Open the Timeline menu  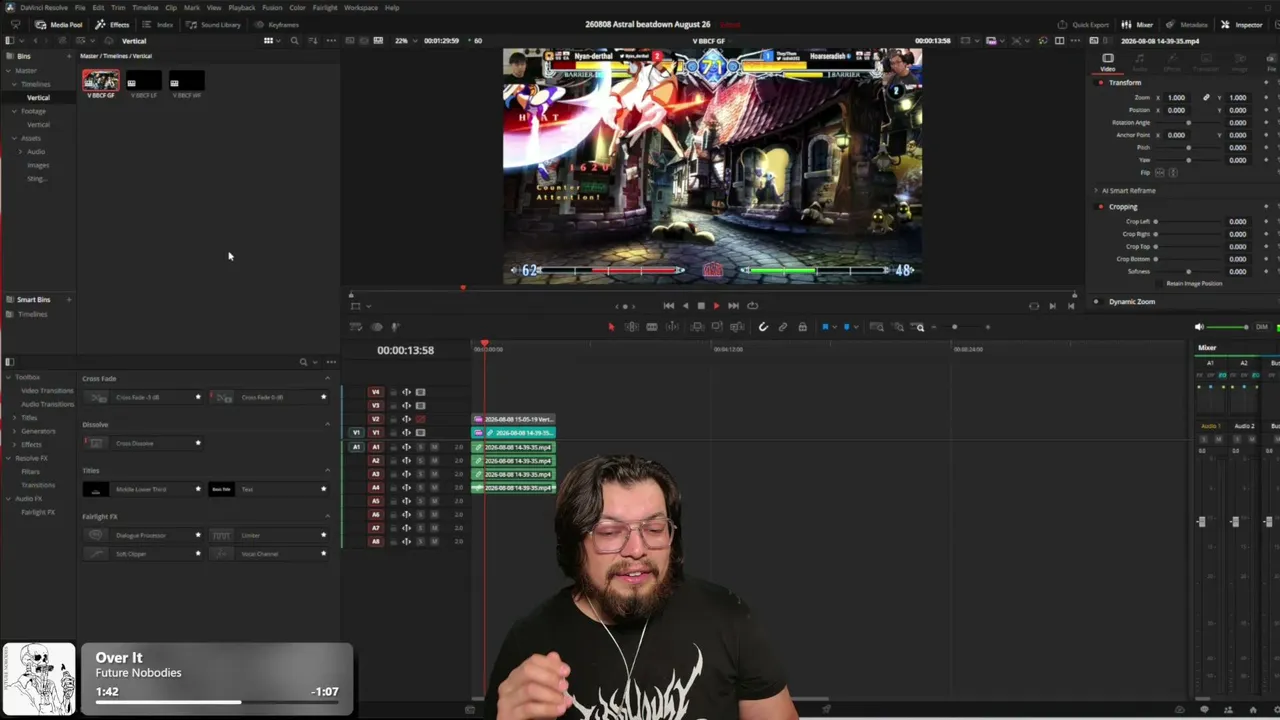145,7
